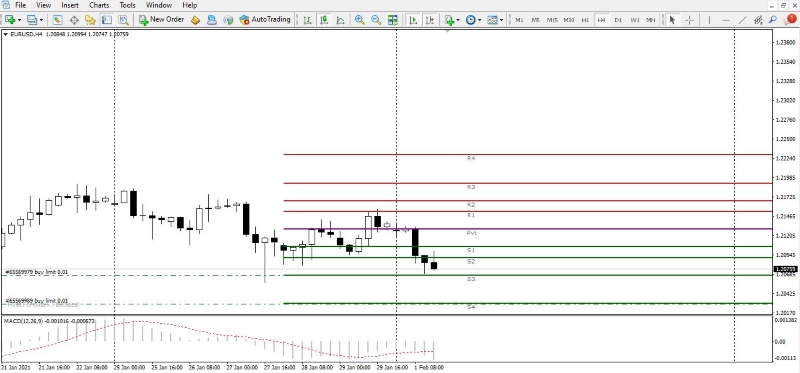Select the #65509979 buy limit order line
Viewport: 800px width, 373px height.
pos(142,276)
